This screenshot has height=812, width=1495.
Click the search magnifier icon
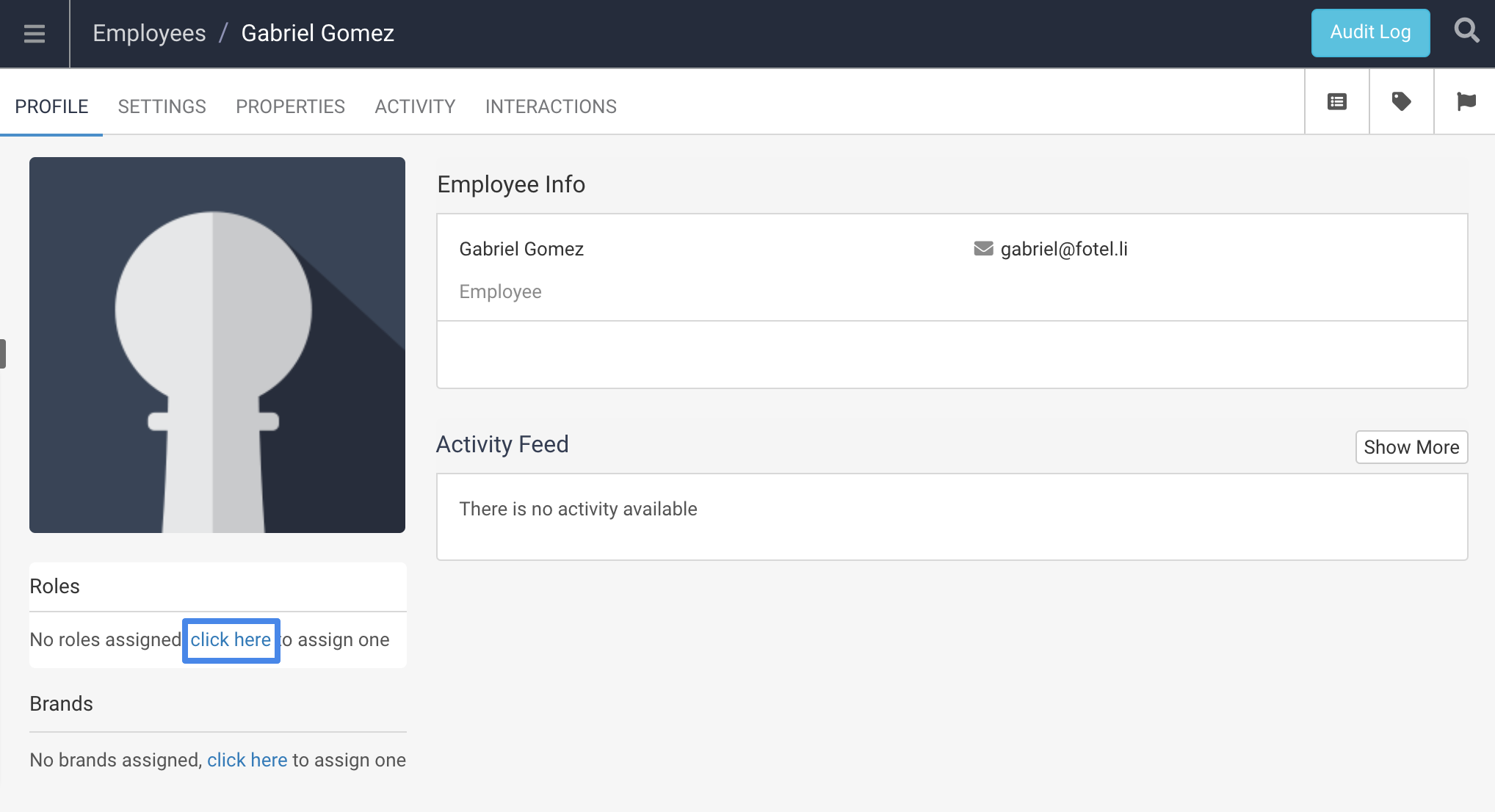pos(1466,31)
